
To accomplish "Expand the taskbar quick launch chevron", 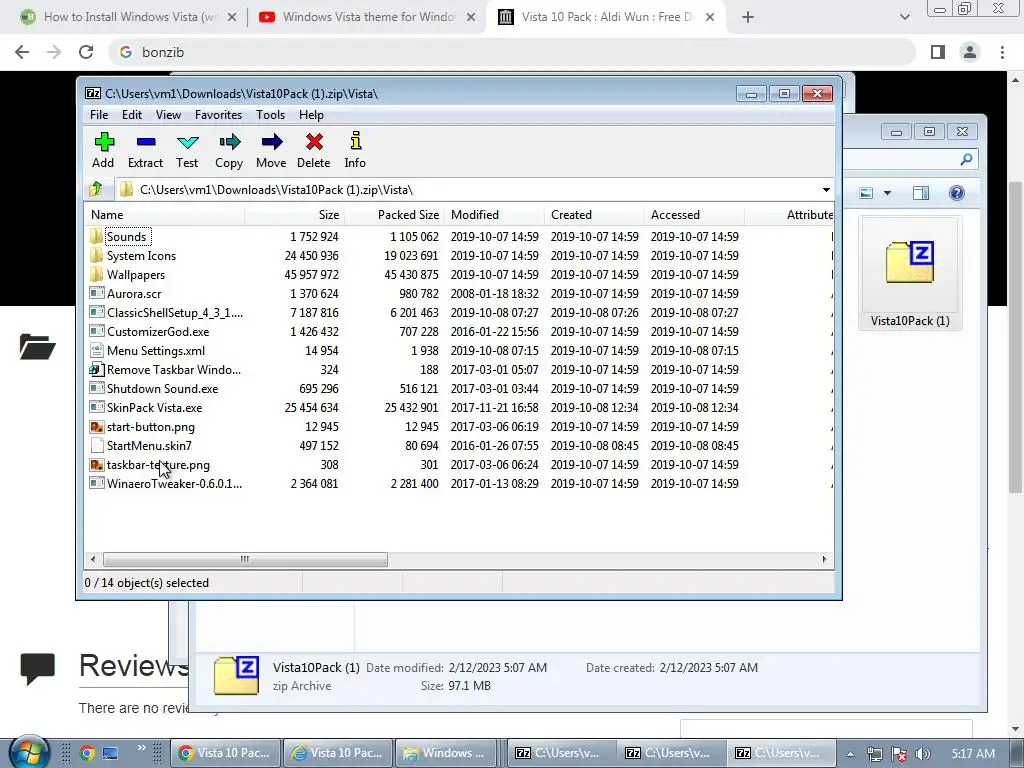I will (x=142, y=748).
